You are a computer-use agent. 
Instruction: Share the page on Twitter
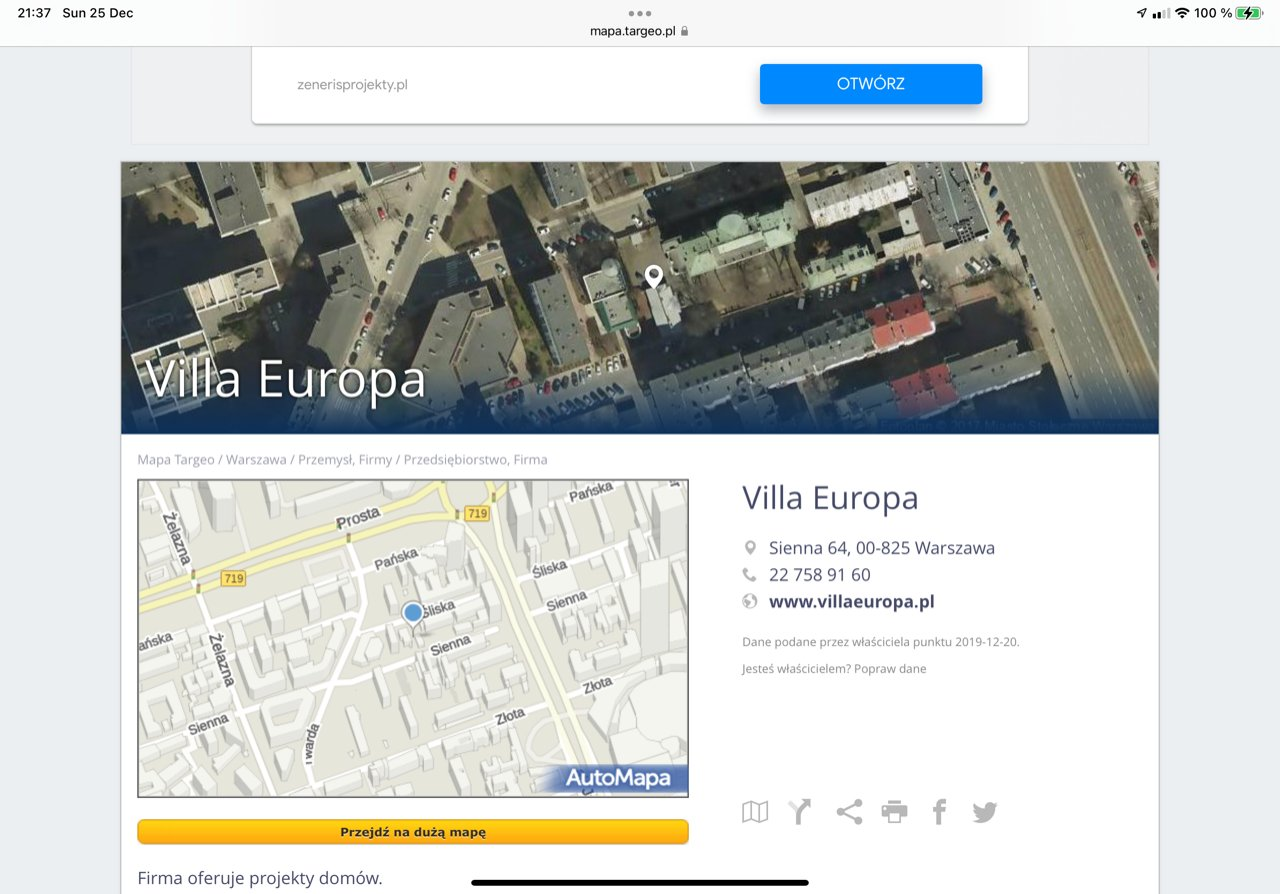(x=985, y=812)
